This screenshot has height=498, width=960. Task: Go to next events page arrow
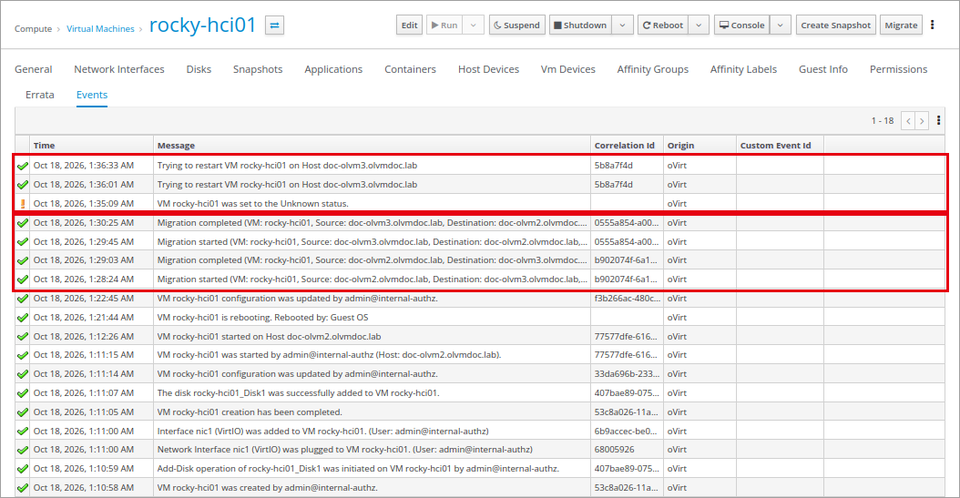[x=921, y=121]
